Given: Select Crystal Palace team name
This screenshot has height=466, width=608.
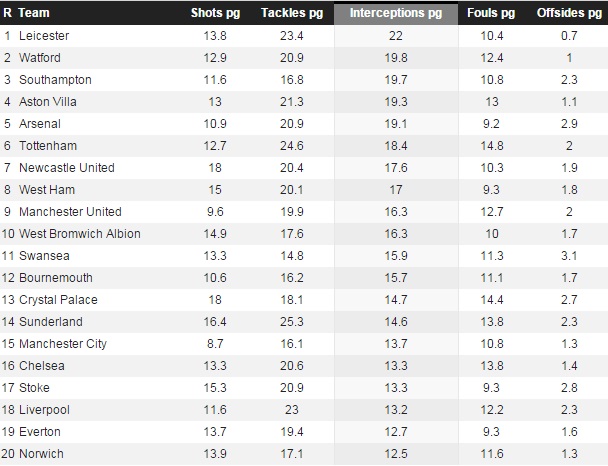Looking at the screenshot, I should (58, 300).
